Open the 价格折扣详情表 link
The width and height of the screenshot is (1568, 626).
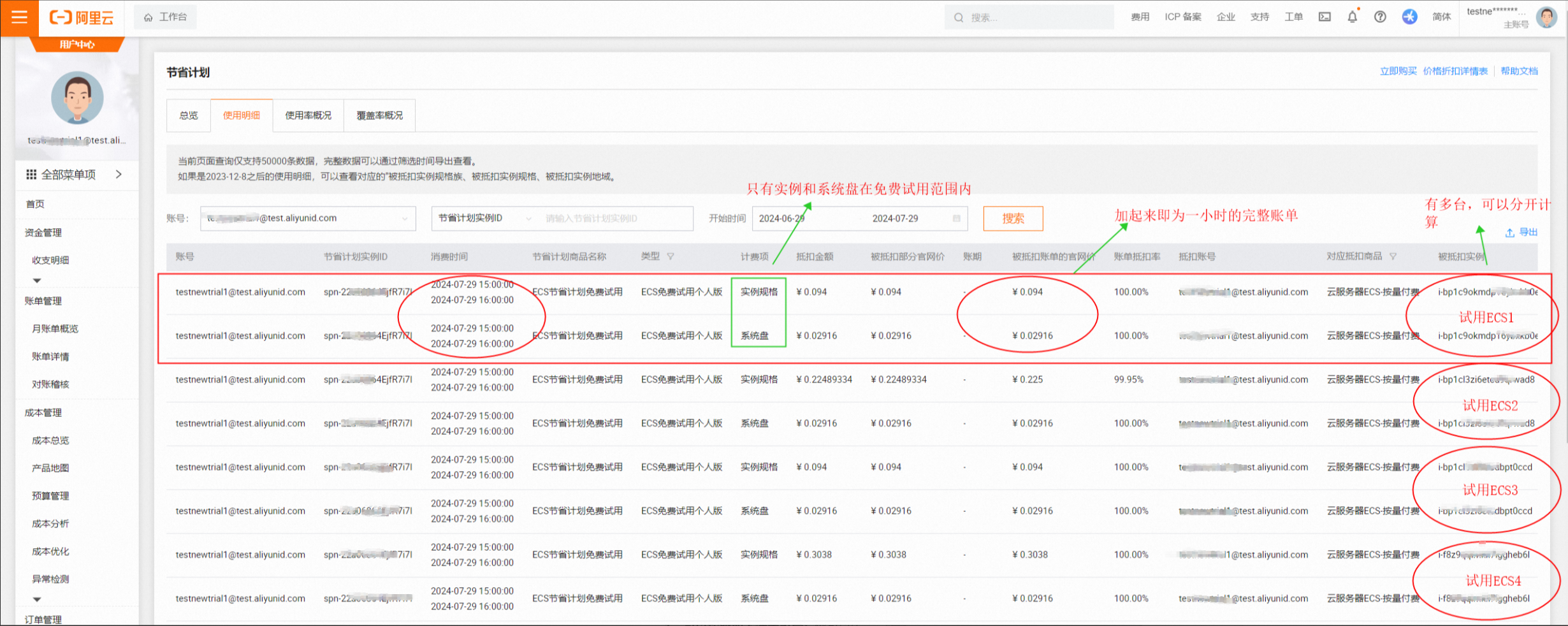[1455, 71]
